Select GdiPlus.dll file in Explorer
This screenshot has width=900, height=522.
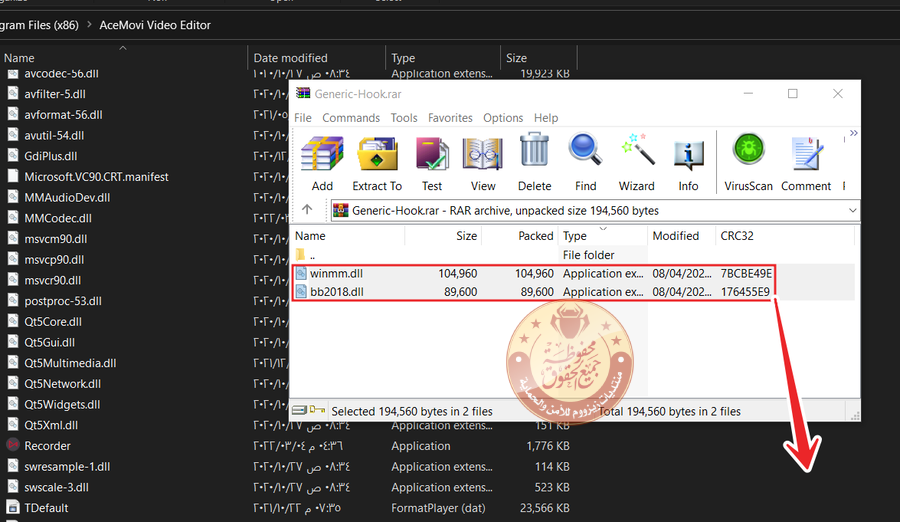(x=51, y=156)
